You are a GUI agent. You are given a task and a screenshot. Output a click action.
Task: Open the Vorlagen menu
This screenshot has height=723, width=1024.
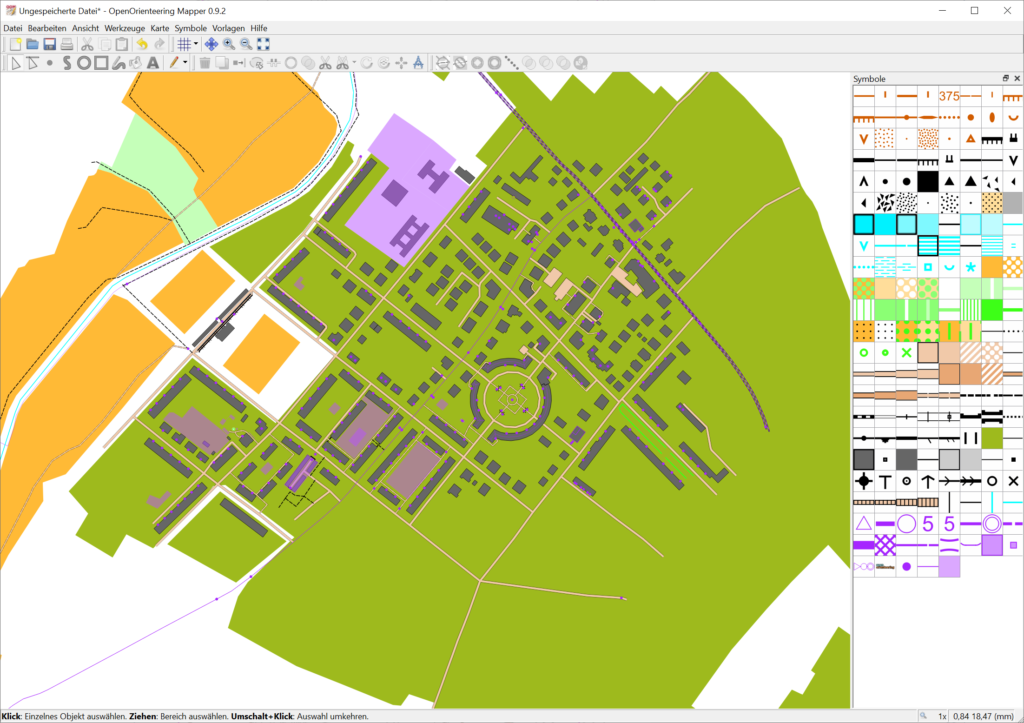tap(228, 28)
